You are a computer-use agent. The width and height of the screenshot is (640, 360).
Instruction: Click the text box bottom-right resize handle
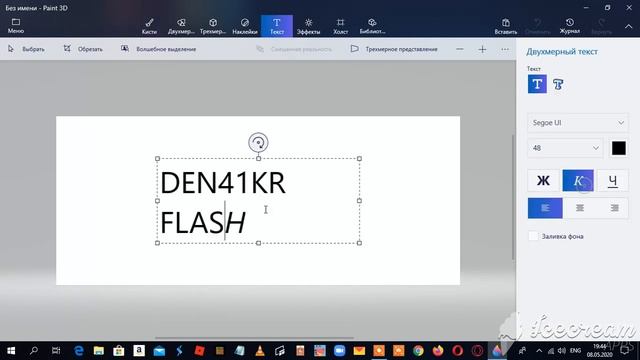[359, 243]
